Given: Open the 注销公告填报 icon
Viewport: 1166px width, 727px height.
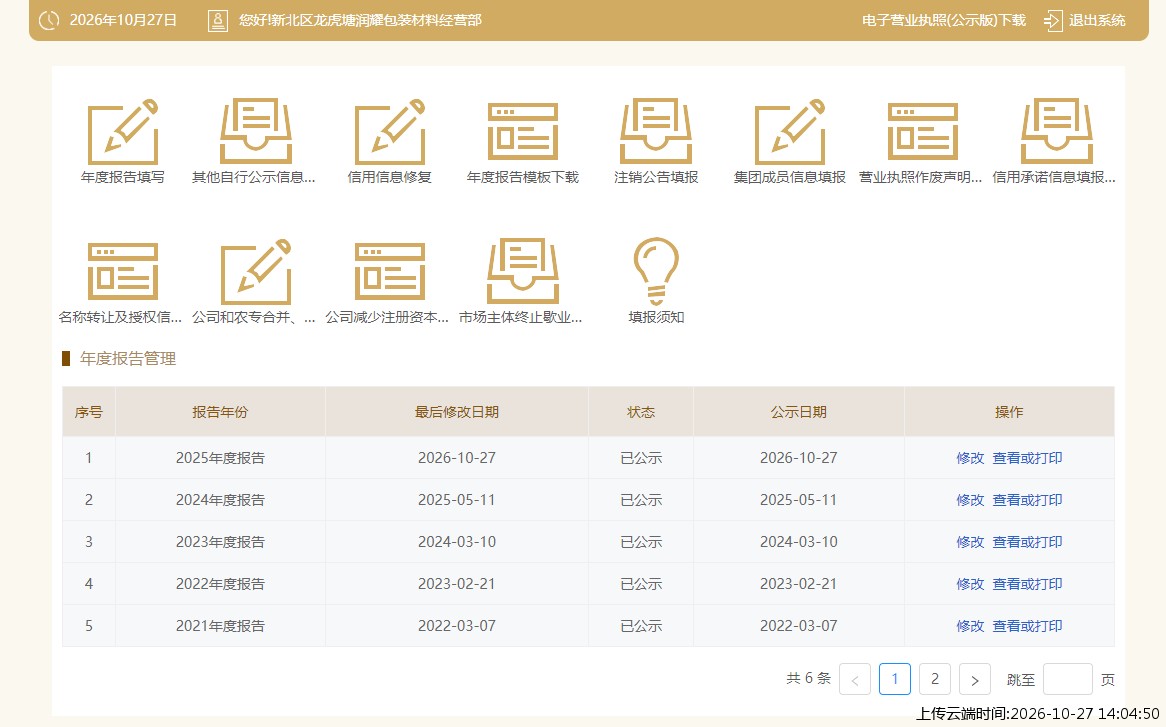Looking at the screenshot, I should pyautogui.click(x=656, y=132).
